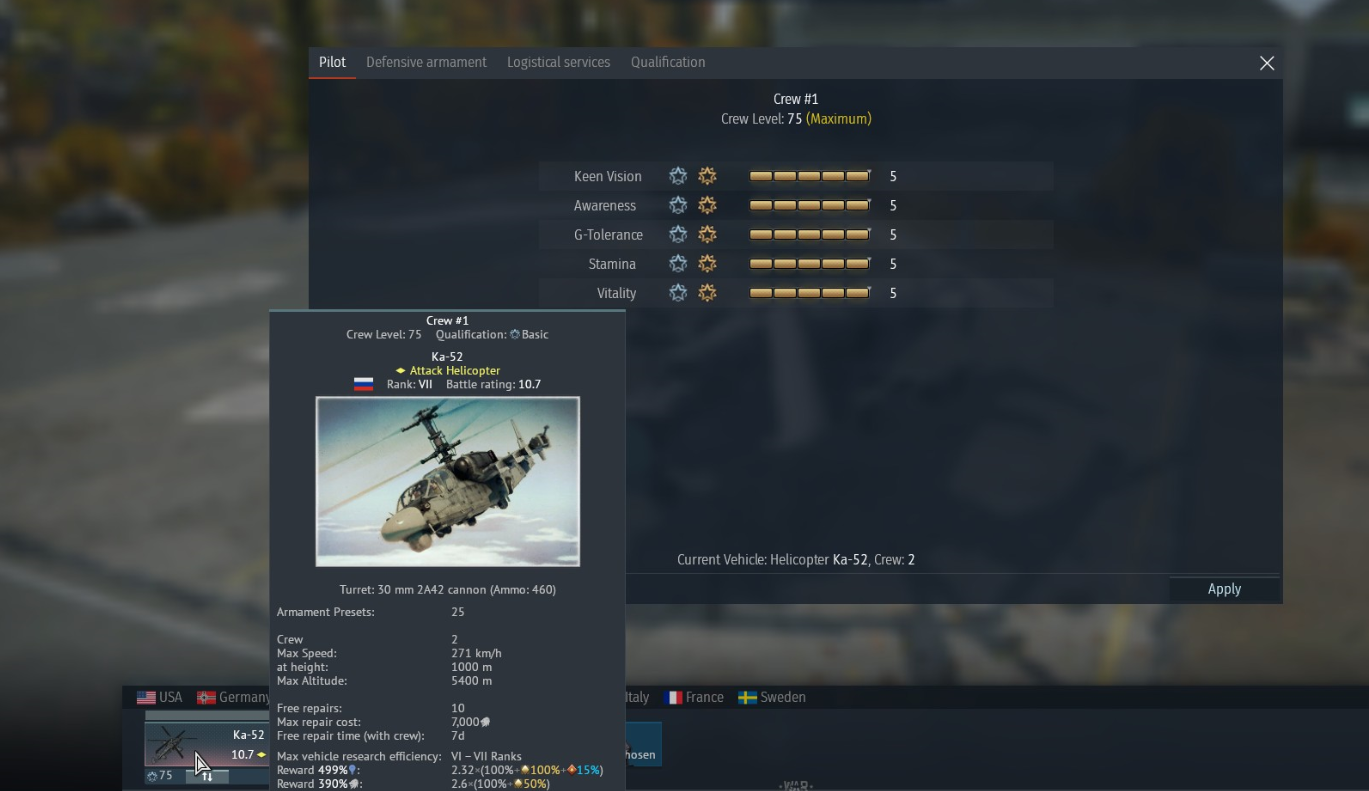Click "Current Vehicle: Helicopter Ka-52, Crew: 2" text
1369x791 pixels.
point(796,559)
